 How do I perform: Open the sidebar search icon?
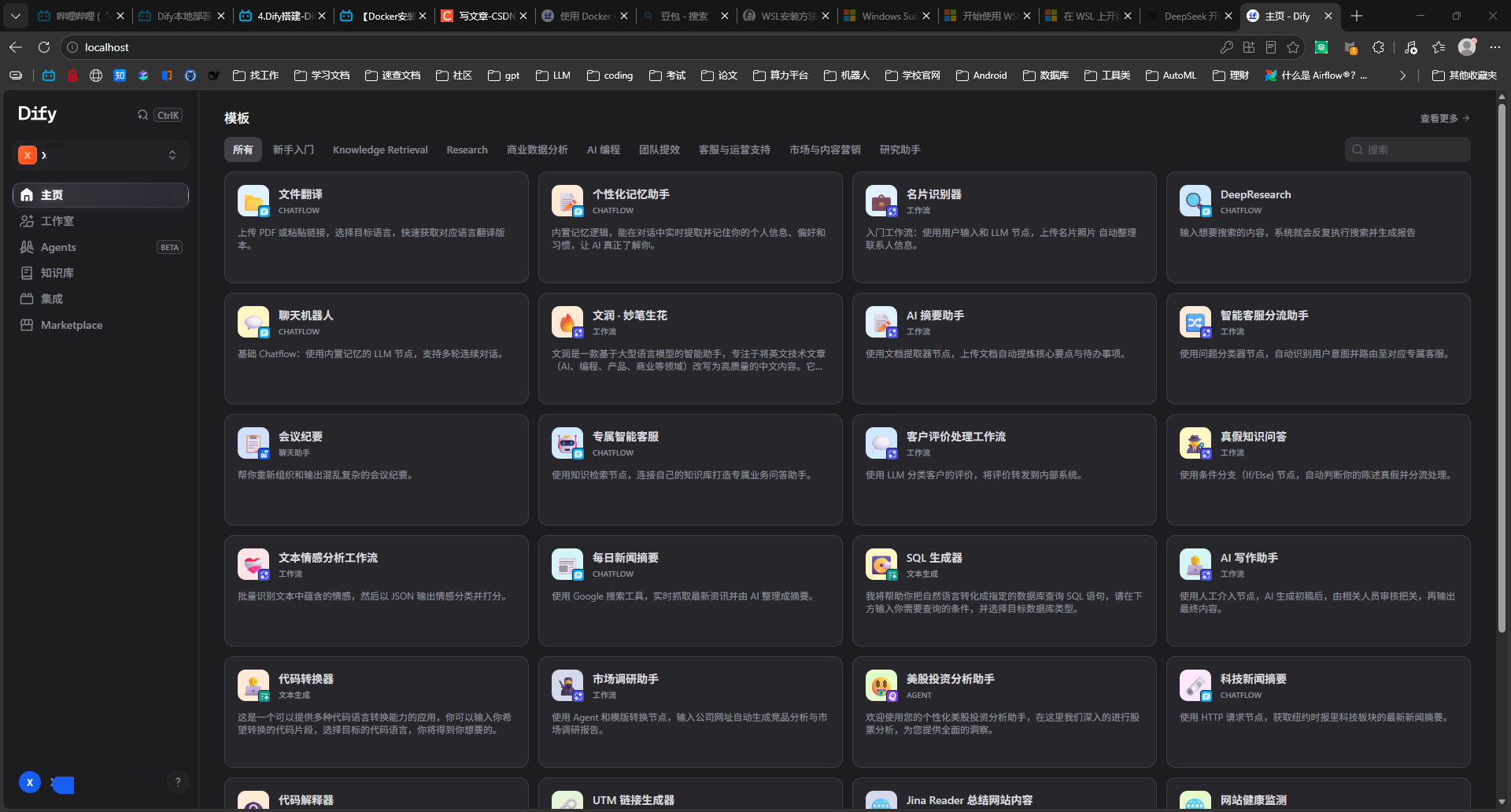(142, 115)
